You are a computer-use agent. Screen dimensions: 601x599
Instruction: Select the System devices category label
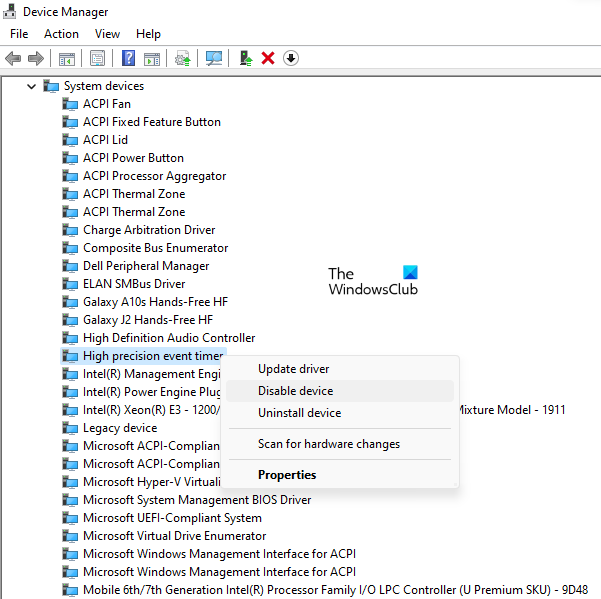pyautogui.click(x=104, y=86)
